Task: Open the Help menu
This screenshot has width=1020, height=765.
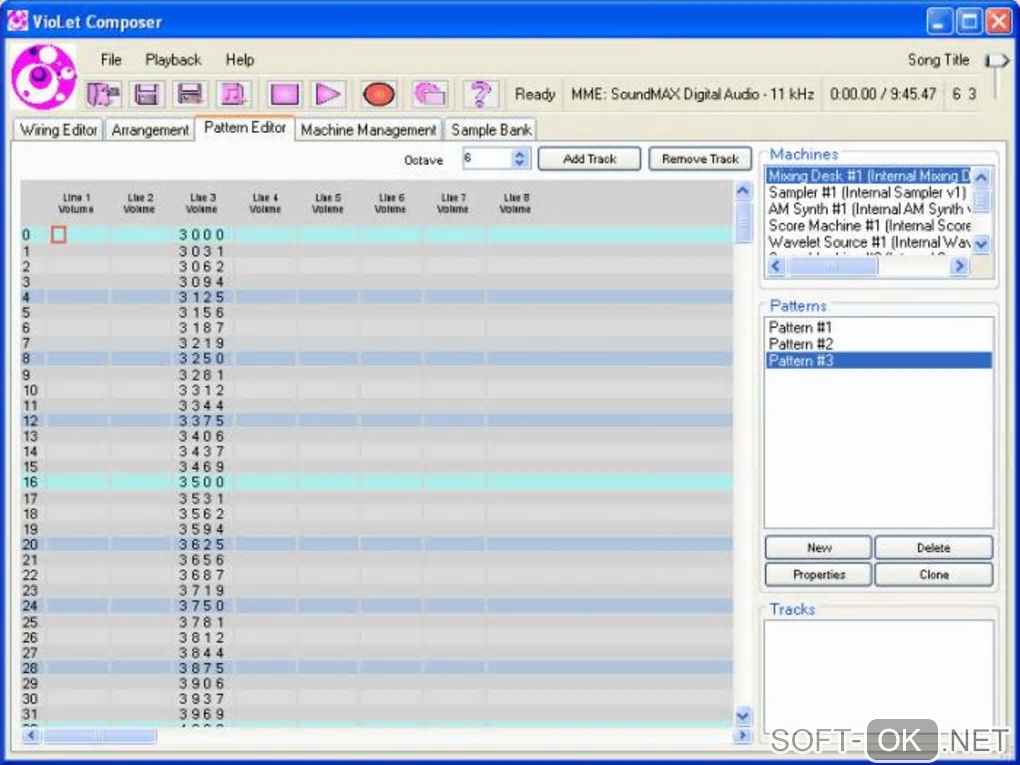Action: coord(239,60)
